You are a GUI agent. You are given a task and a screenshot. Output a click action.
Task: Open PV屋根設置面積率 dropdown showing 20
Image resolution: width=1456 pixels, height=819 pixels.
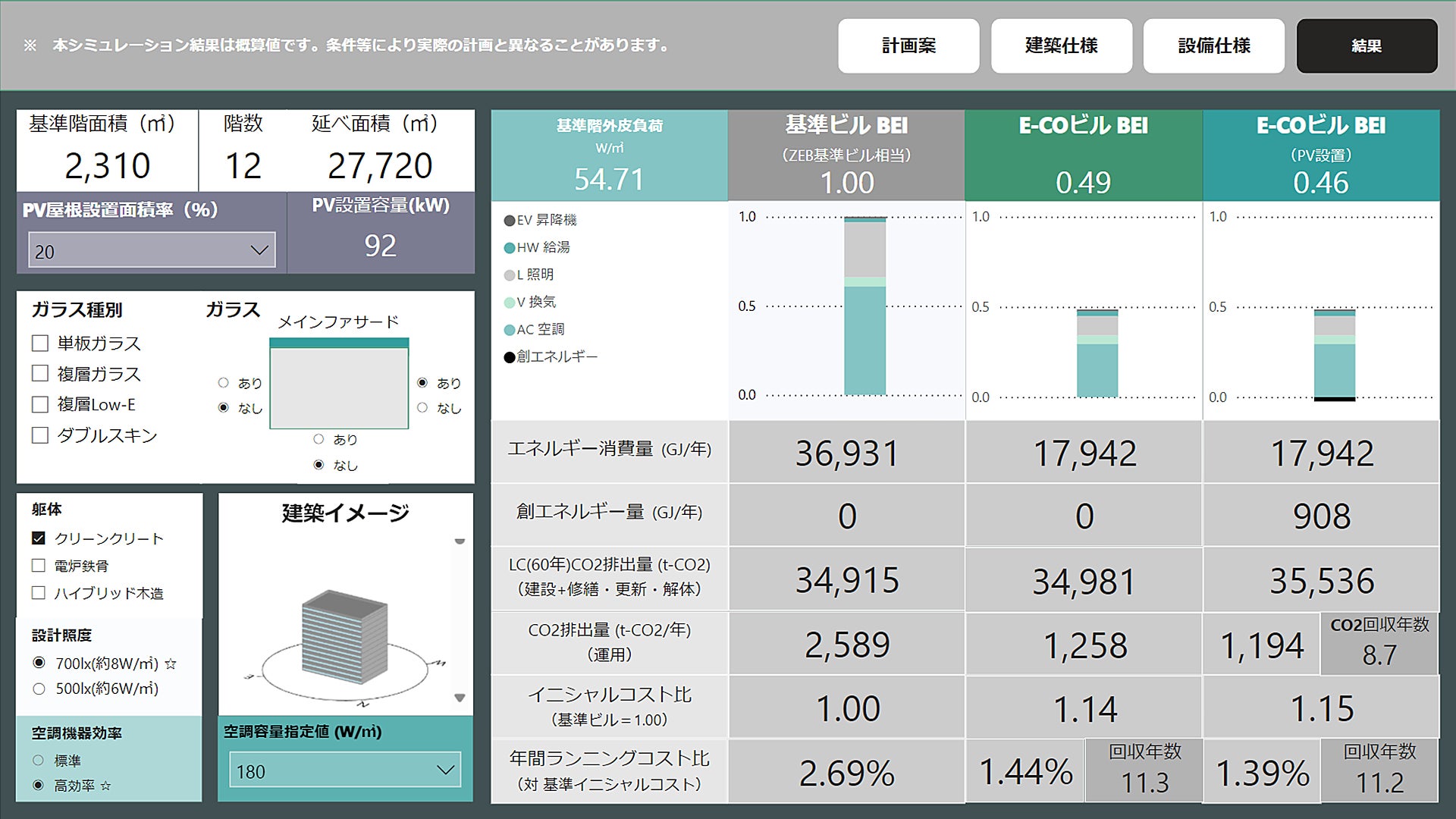[152, 251]
